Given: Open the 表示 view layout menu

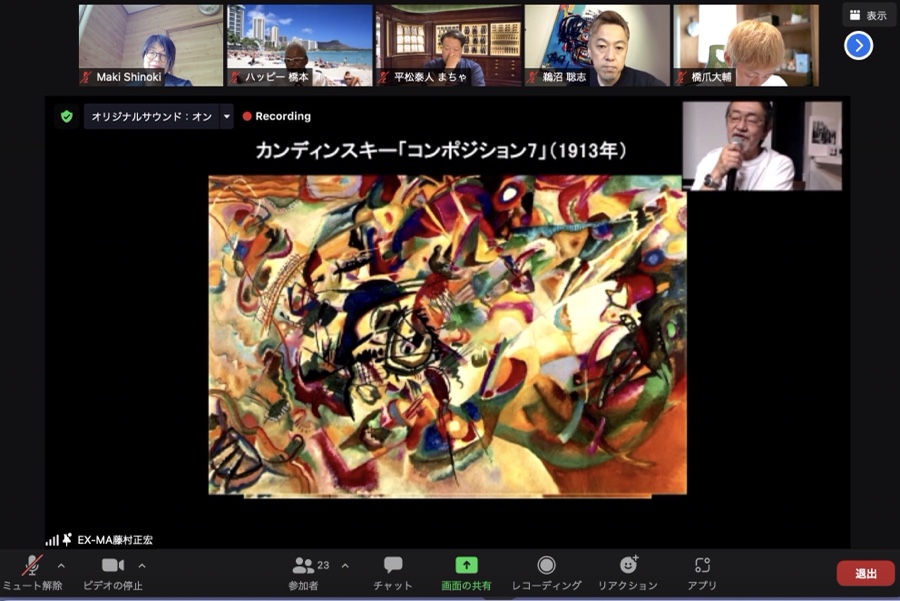Looking at the screenshot, I should point(868,15).
